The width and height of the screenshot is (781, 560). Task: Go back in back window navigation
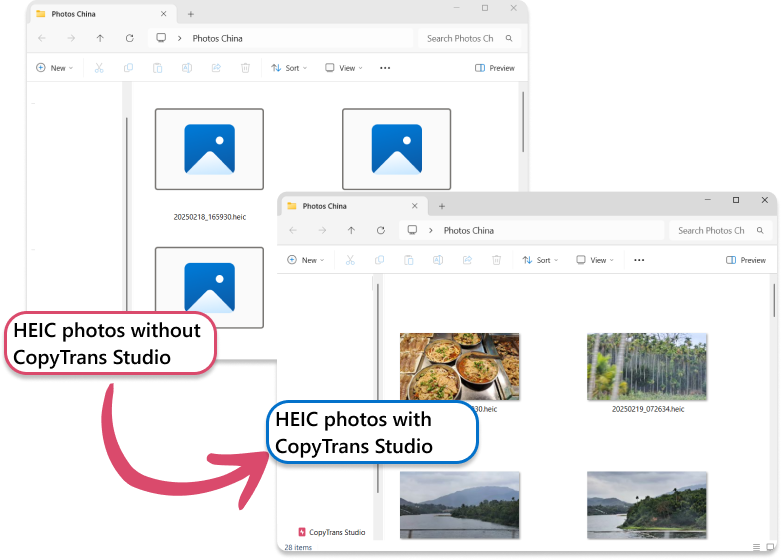[x=42, y=38]
